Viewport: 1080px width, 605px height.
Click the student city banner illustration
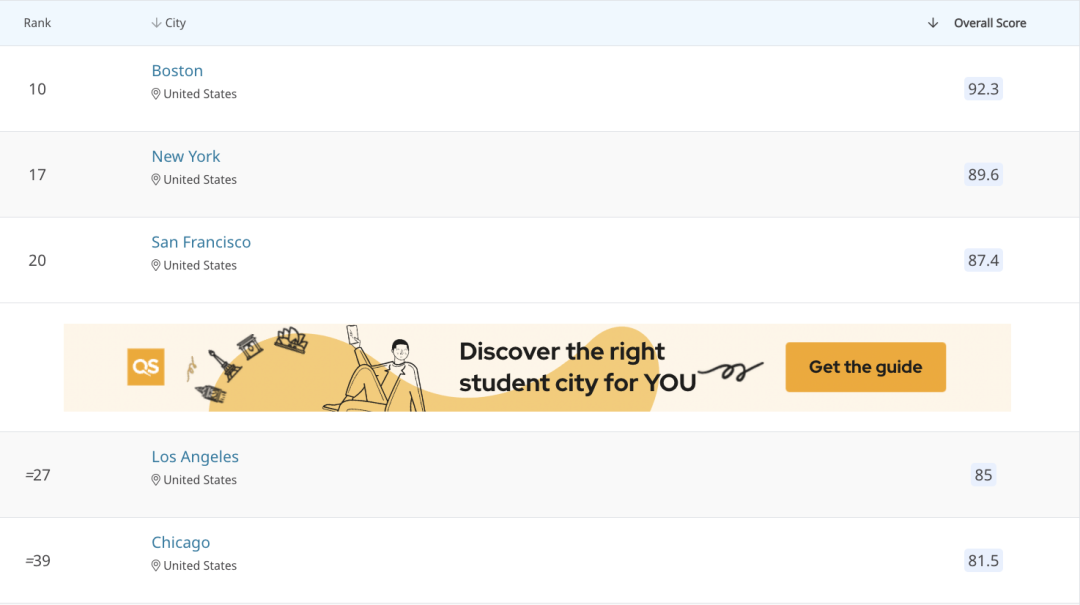(537, 368)
